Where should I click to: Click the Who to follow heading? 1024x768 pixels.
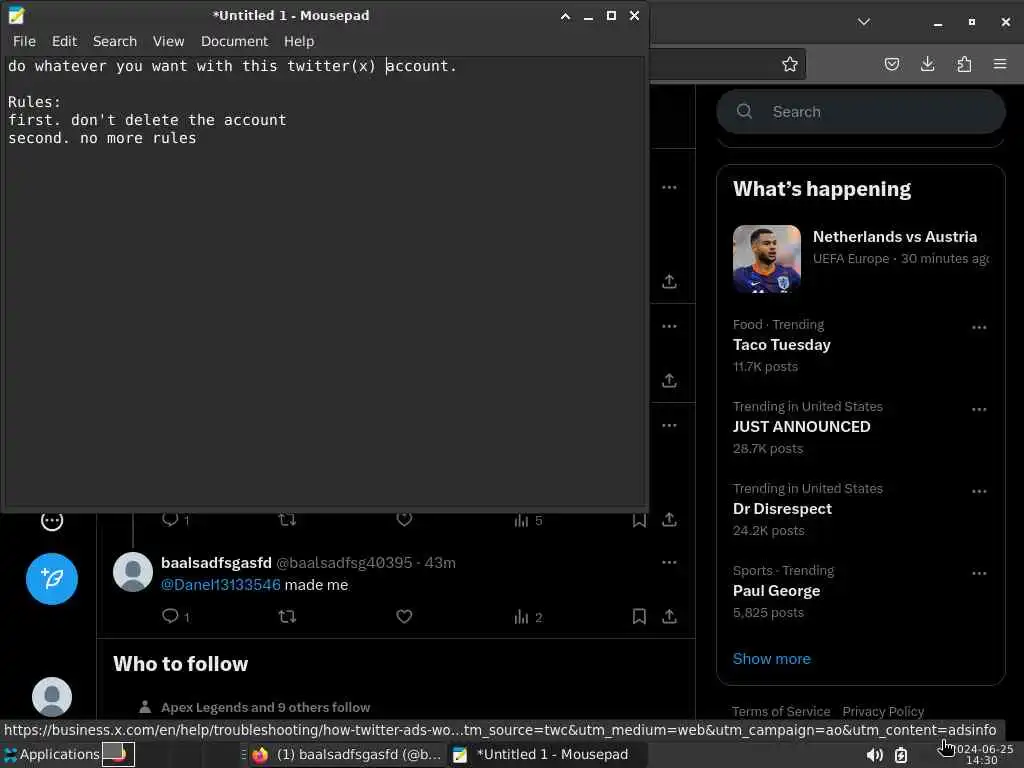tap(181, 664)
